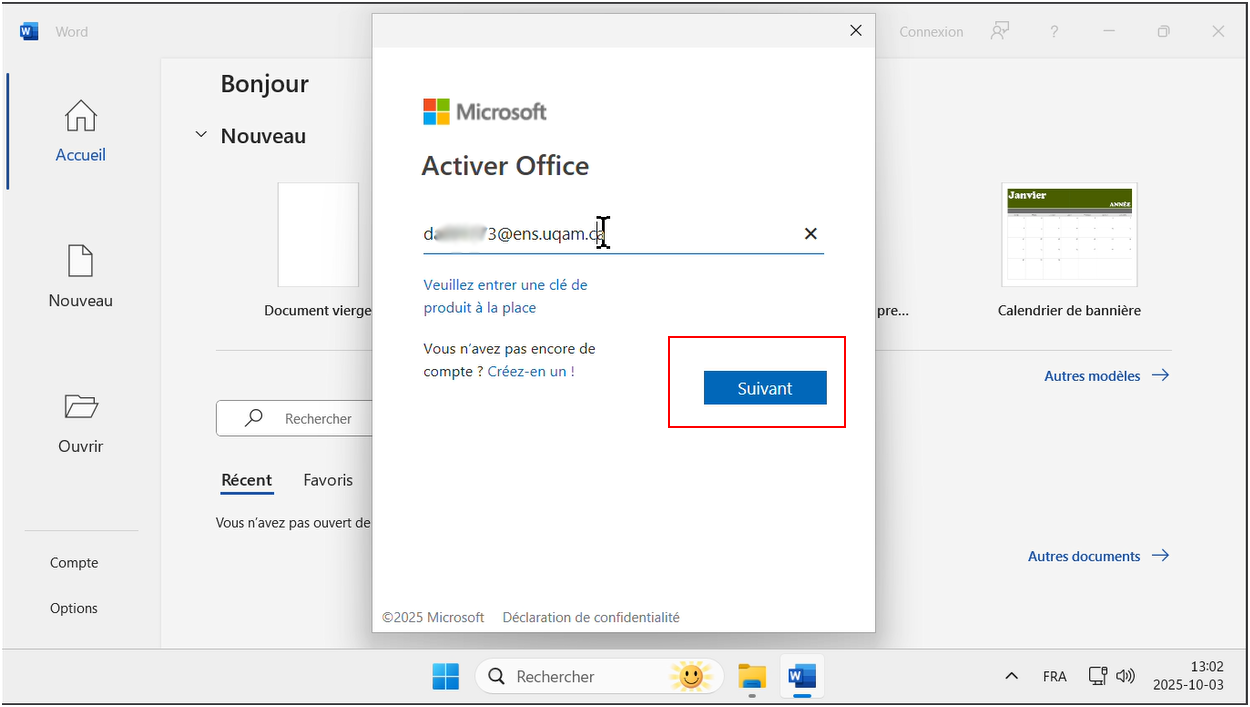The height and width of the screenshot is (707, 1250).
Task: Click the enter product key link
Action: pos(505,296)
